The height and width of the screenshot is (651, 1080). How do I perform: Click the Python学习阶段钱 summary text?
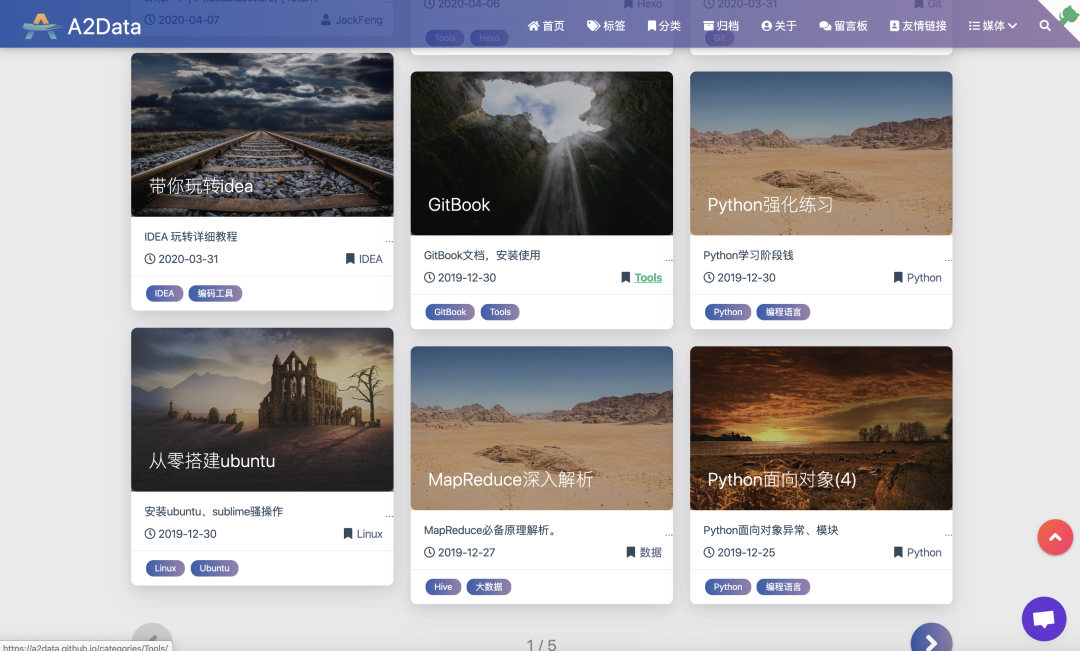748,256
